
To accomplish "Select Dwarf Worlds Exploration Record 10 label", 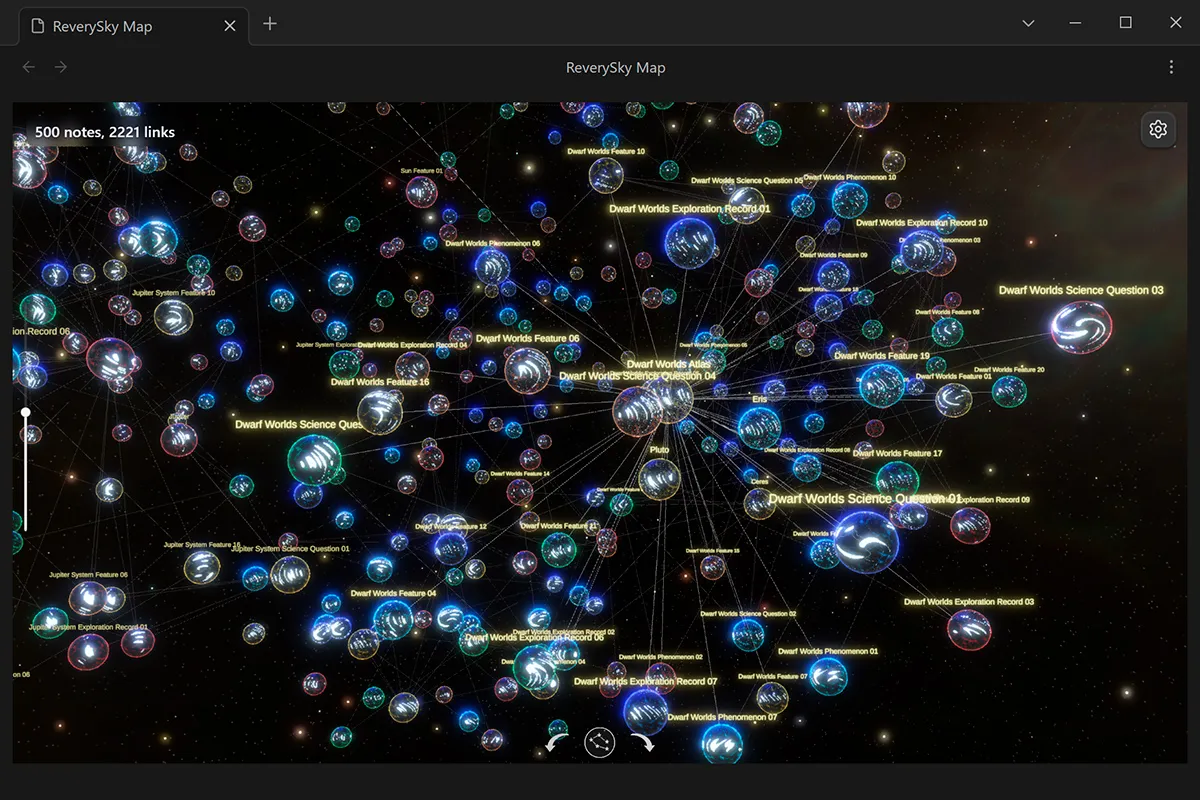I will pos(922,223).
